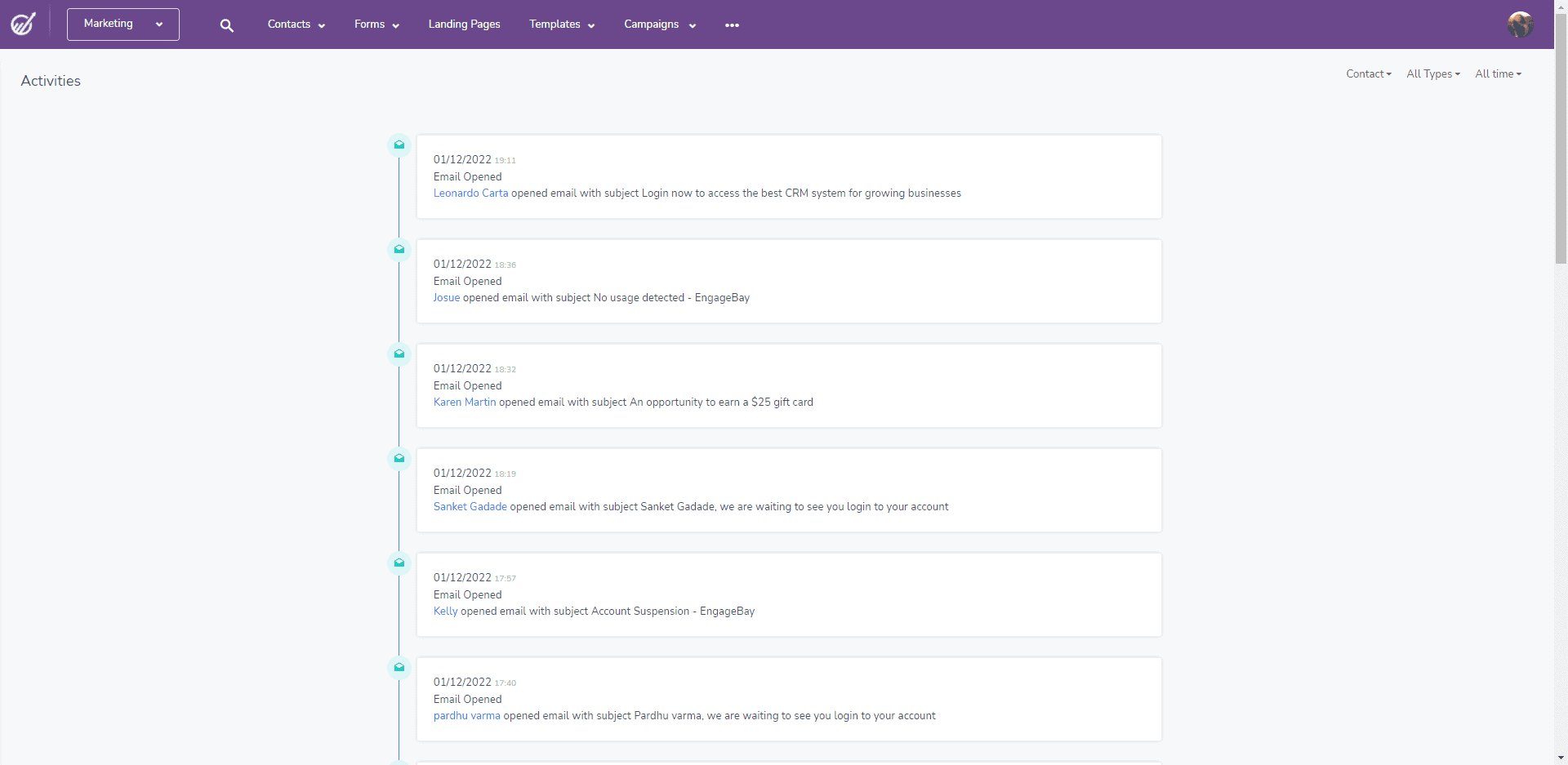
Task: Click email icon beside Josue activity
Action: click(x=399, y=249)
